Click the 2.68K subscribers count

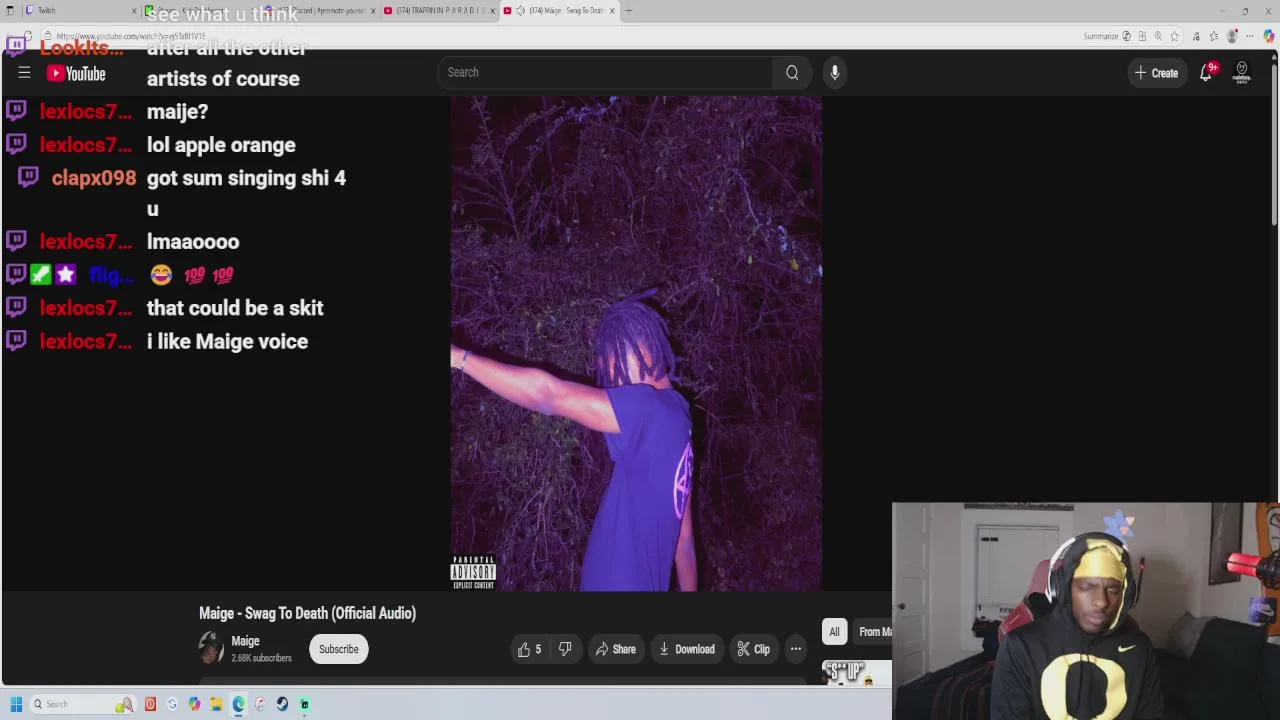click(261, 658)
